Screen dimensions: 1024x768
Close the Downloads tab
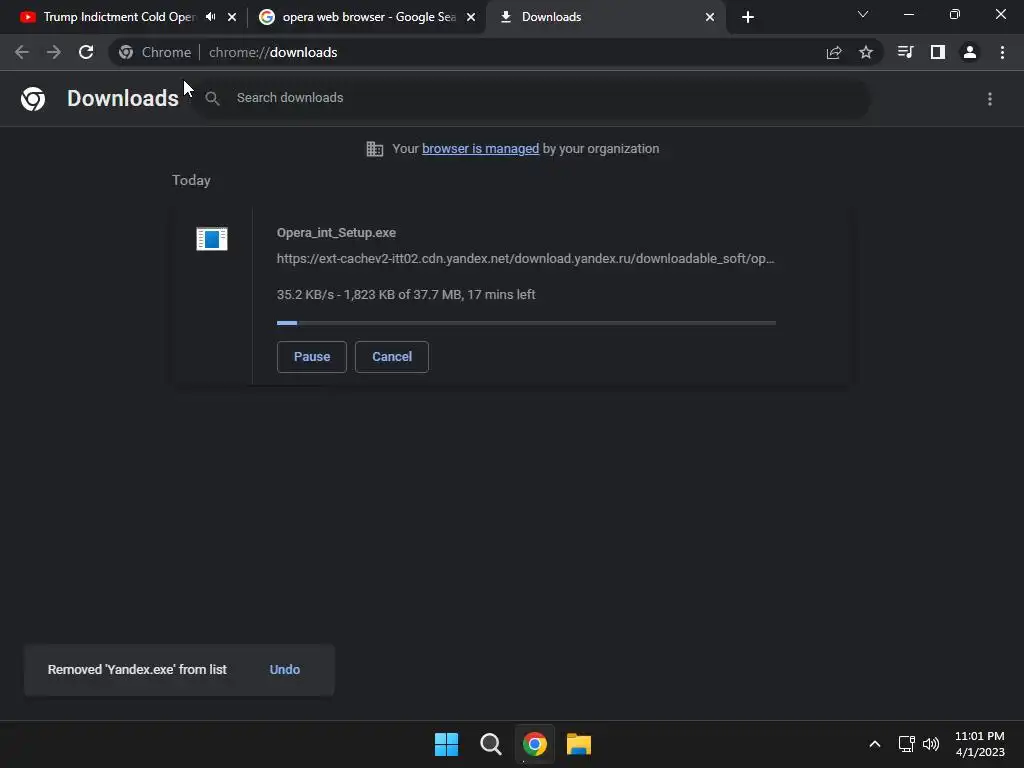tap(710, 17)
